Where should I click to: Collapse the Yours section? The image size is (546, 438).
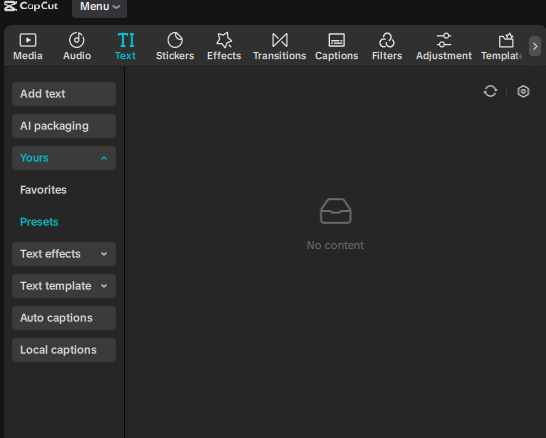[x=64, y=158]
